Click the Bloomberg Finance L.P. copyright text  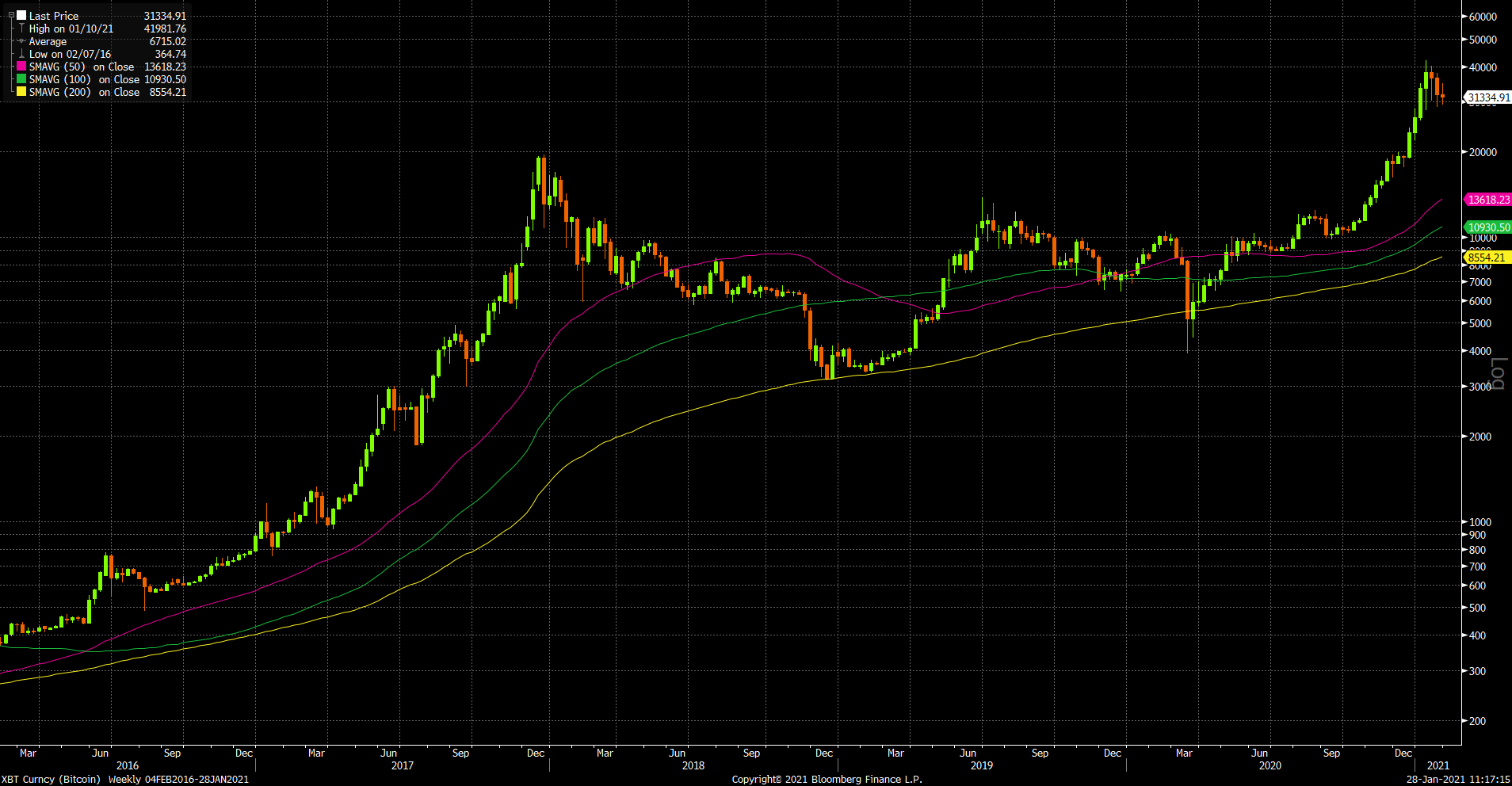827,779
